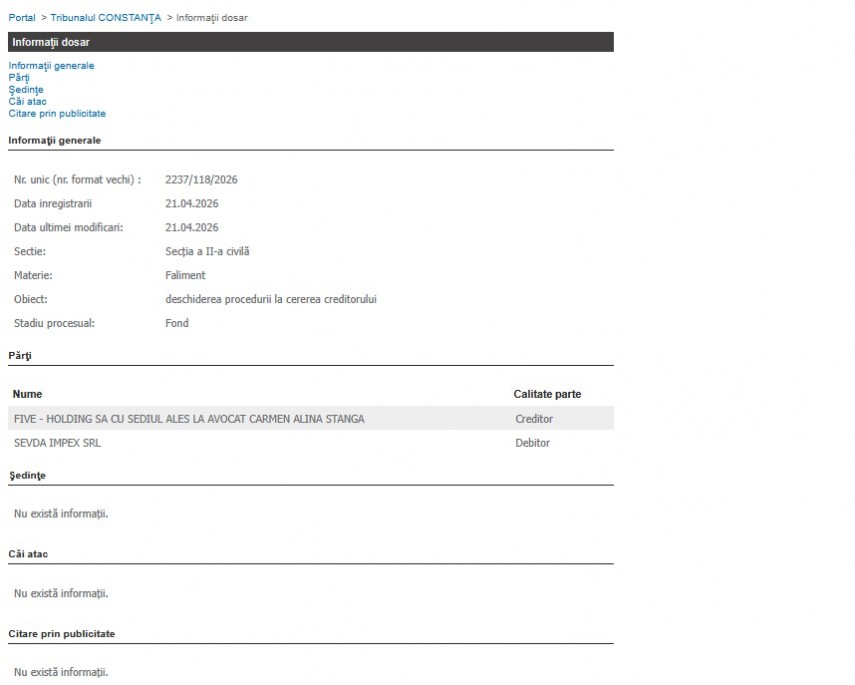Go to Părți using the top navigation link

click(19, 77)
